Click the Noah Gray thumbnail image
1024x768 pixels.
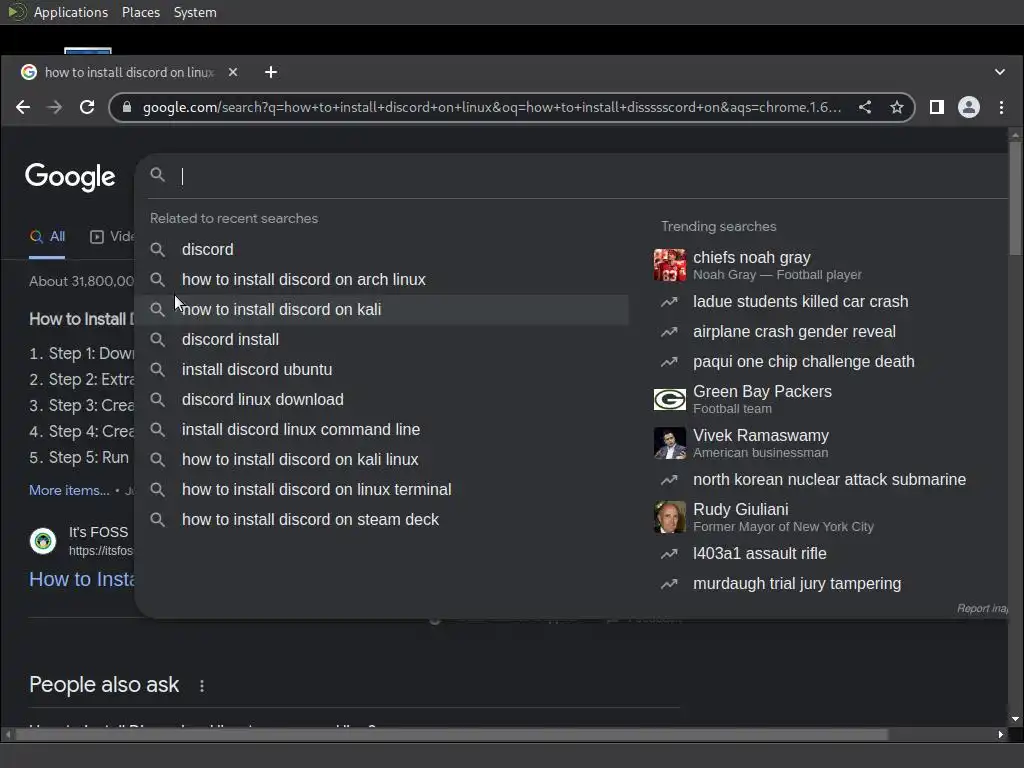[x=669, y=265]
